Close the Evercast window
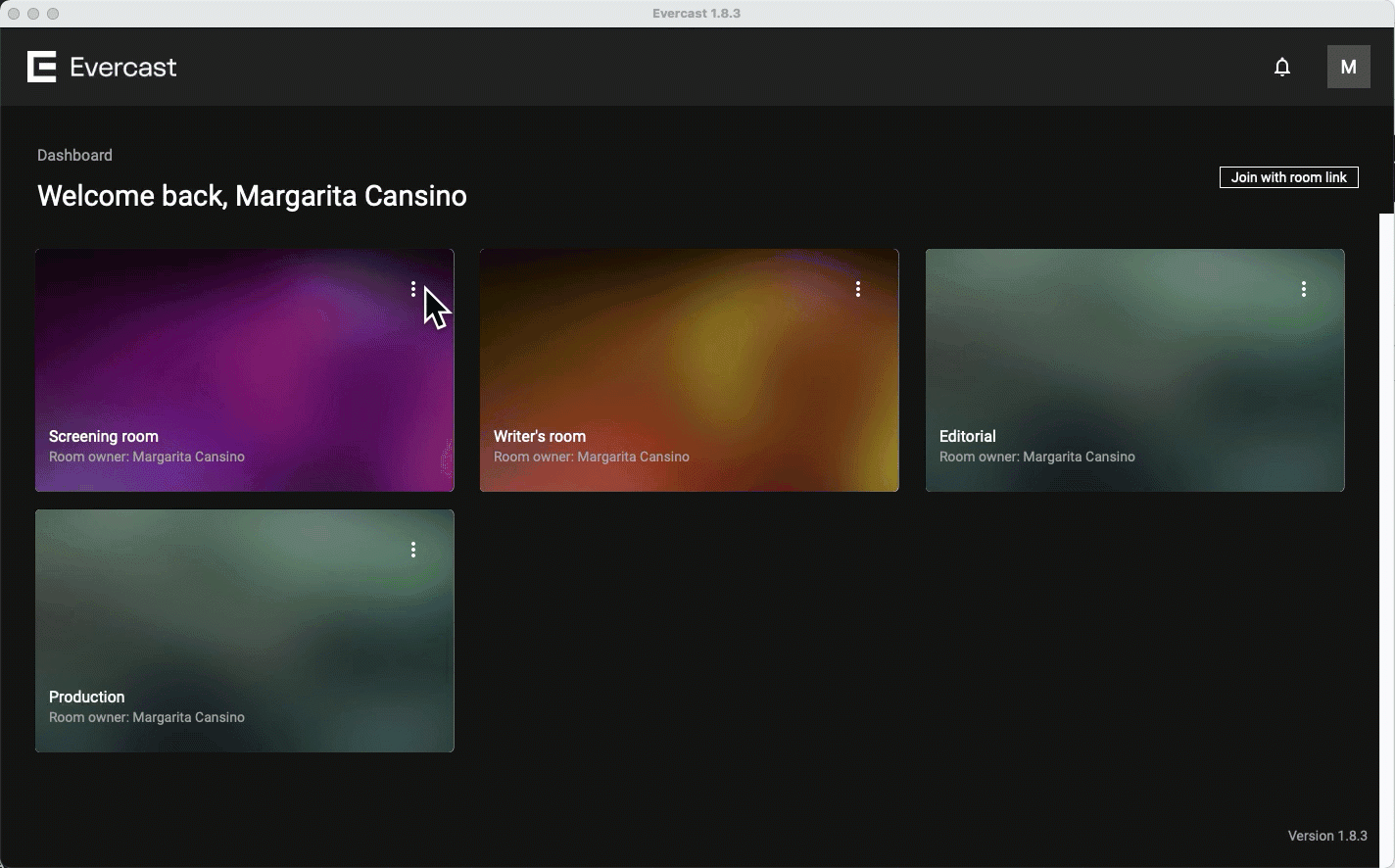Image resolution: width=1395 pixels, height=868 pixels. click(14, 14)
